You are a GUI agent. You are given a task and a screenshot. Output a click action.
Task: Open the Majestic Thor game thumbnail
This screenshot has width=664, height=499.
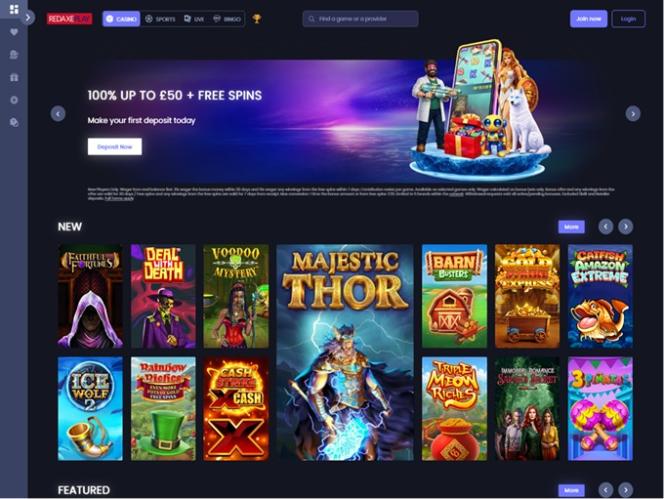coord(345,352)
